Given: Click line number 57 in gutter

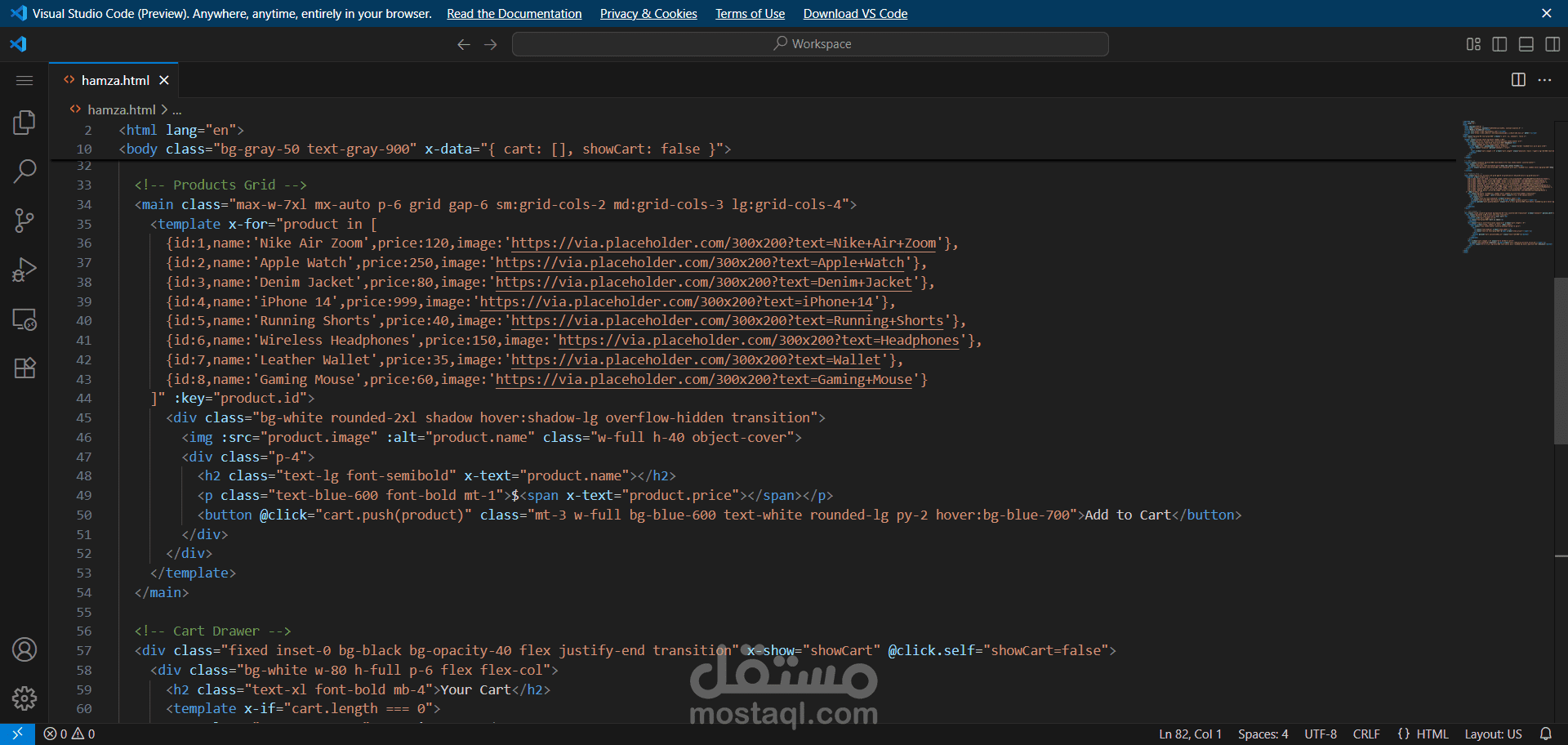Looking at the screenshot, I should (x=84, y=650).
